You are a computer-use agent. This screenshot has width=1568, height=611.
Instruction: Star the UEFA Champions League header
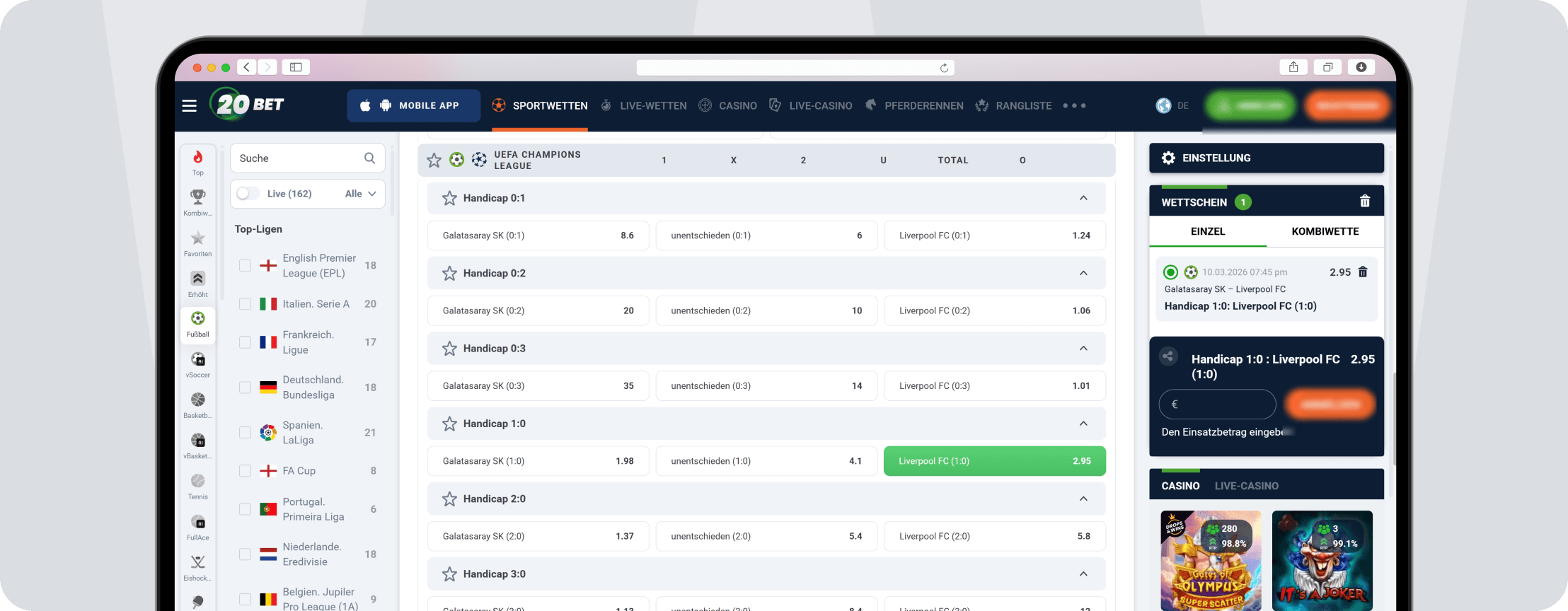point(434,161)
